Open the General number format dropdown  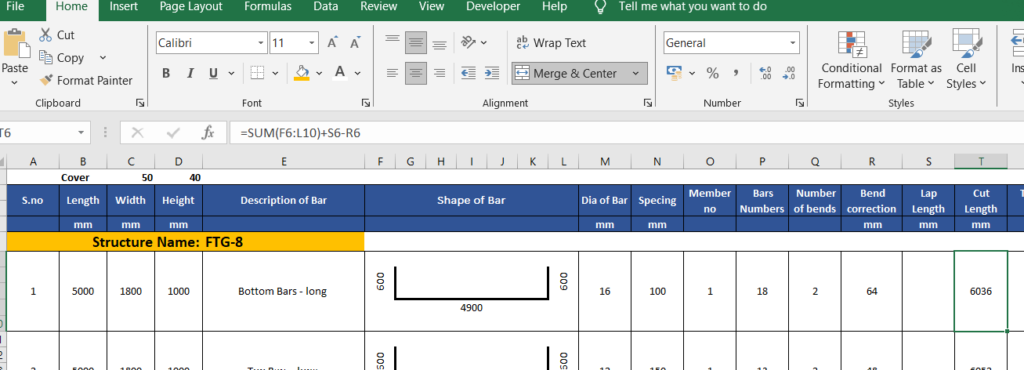793,43
